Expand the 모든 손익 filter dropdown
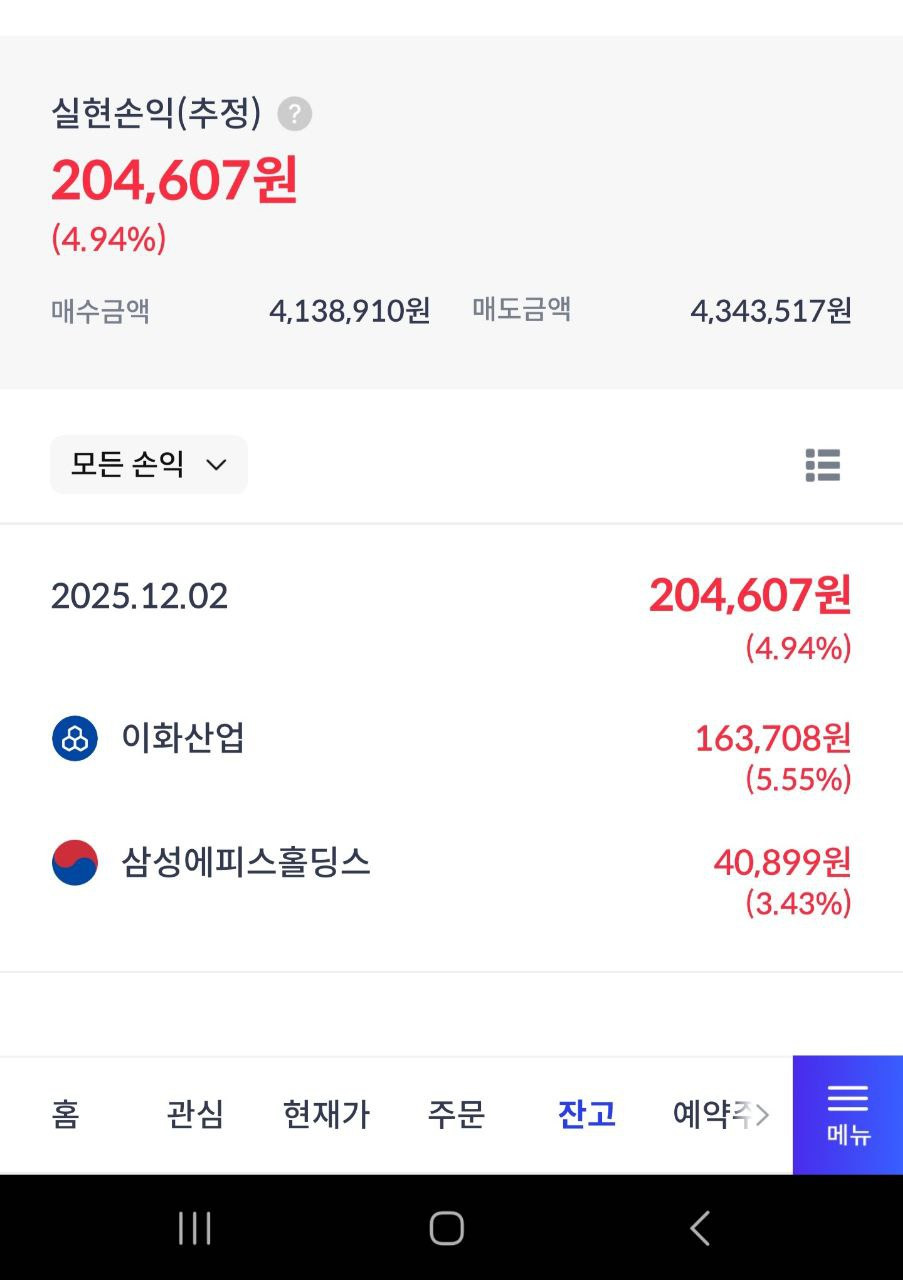The image size is (903, 1280). pos(149,464)
